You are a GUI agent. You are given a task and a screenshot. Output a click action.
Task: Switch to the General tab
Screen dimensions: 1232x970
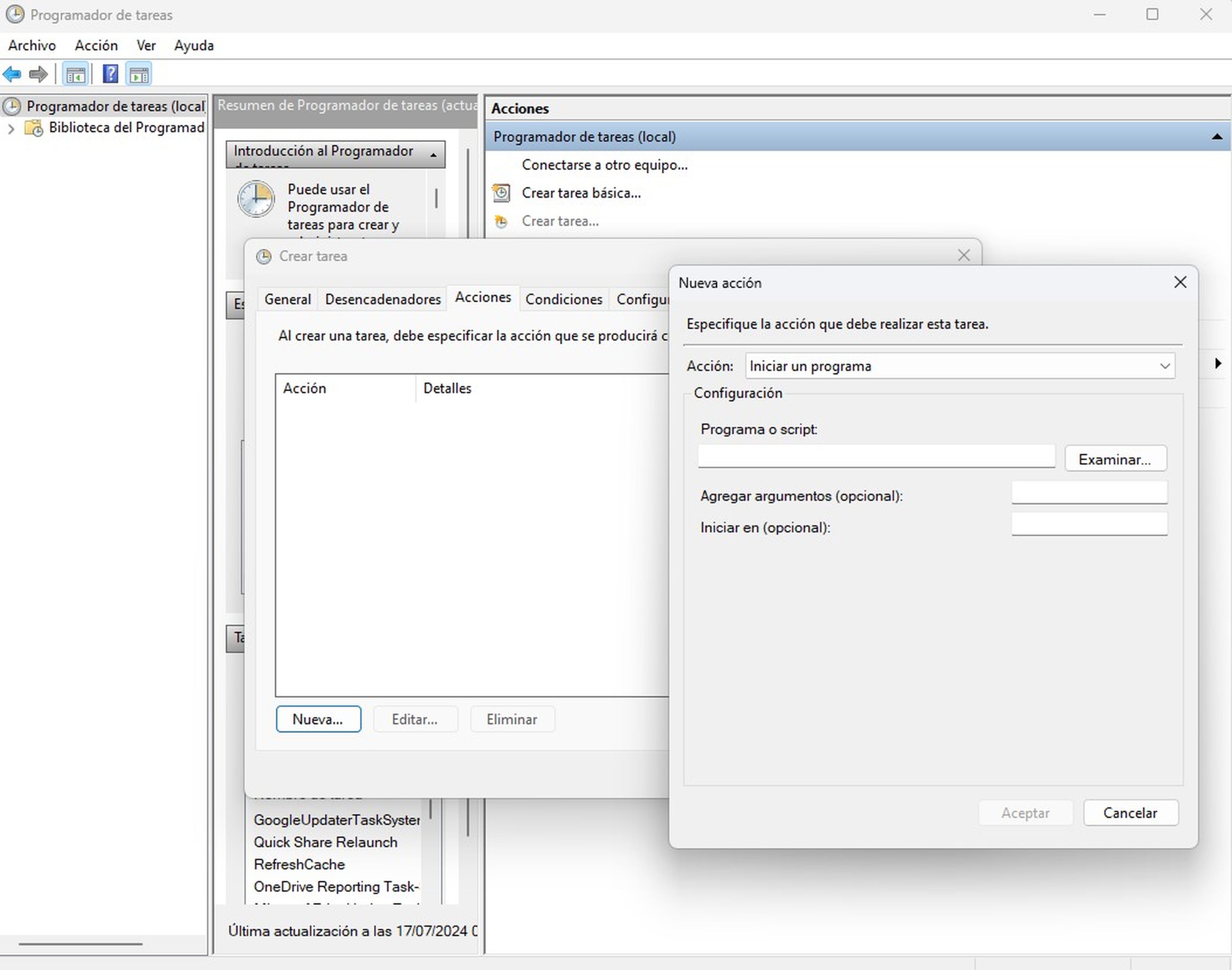click(287, 299)
